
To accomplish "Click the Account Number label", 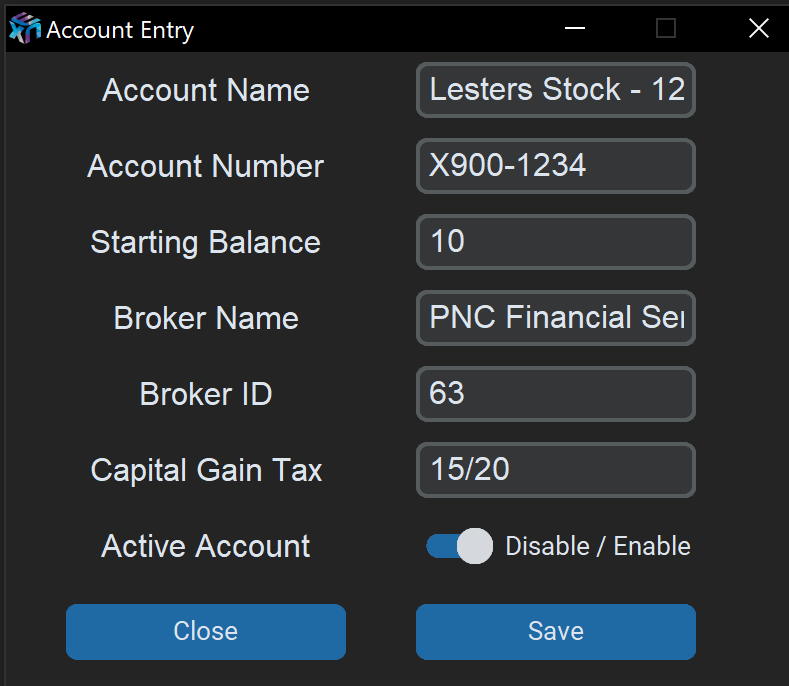I will 206,166.
